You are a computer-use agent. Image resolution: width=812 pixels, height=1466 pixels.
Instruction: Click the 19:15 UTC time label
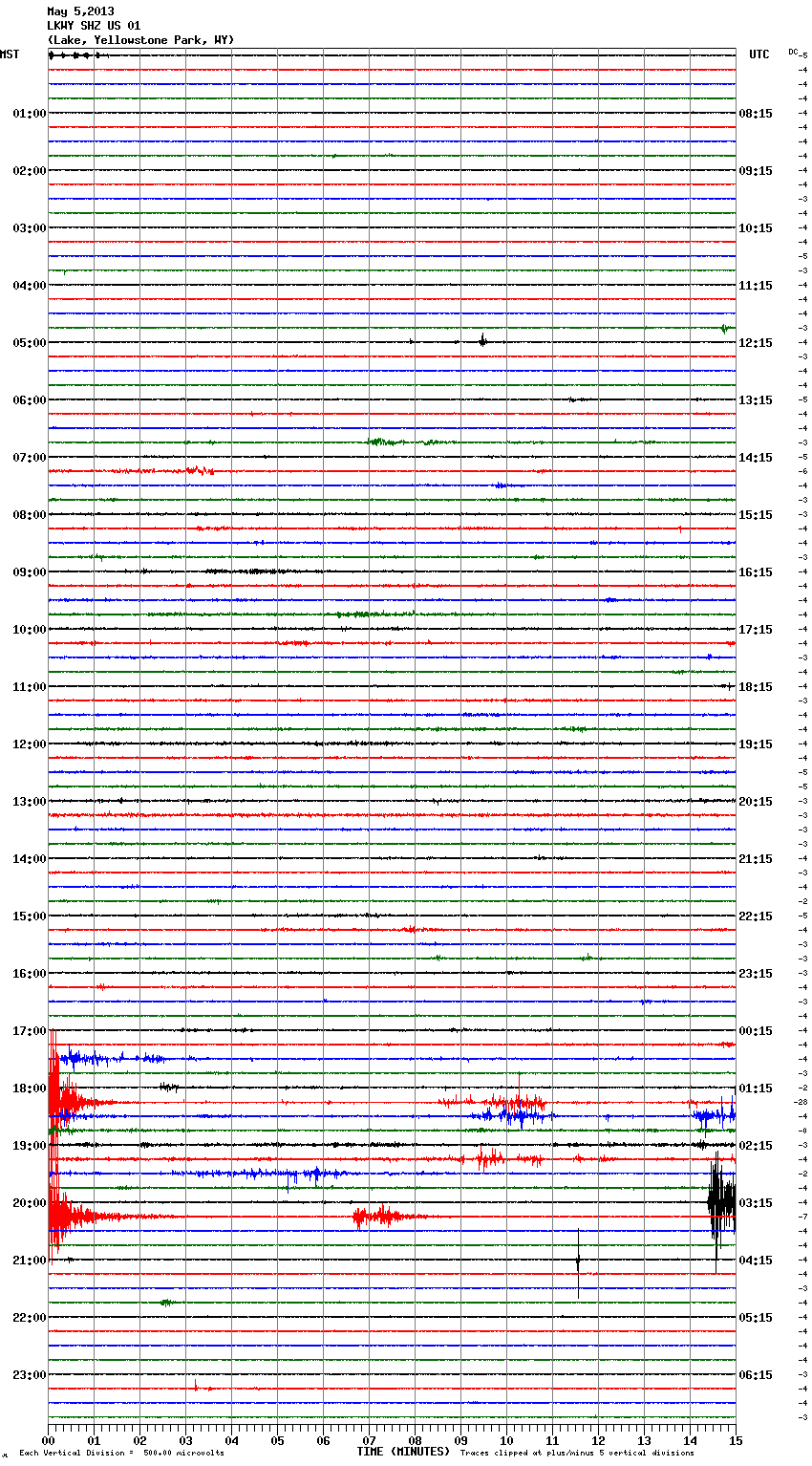[x=756, y=744]
